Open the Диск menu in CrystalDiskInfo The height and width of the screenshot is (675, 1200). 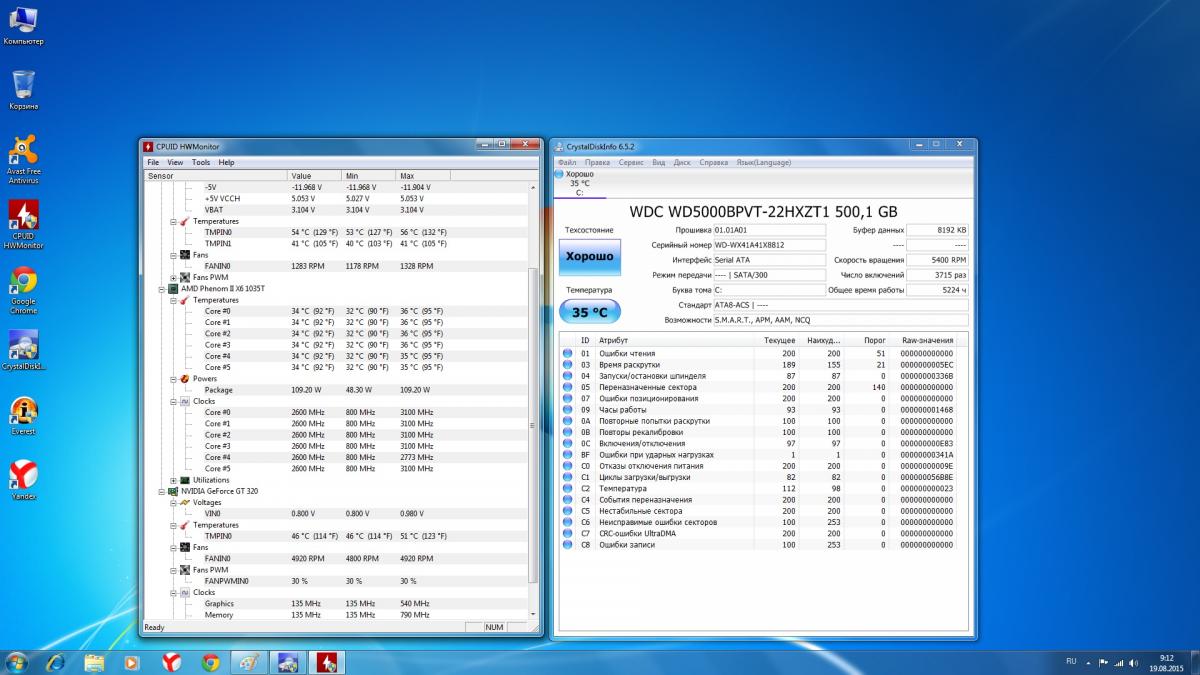682,162
